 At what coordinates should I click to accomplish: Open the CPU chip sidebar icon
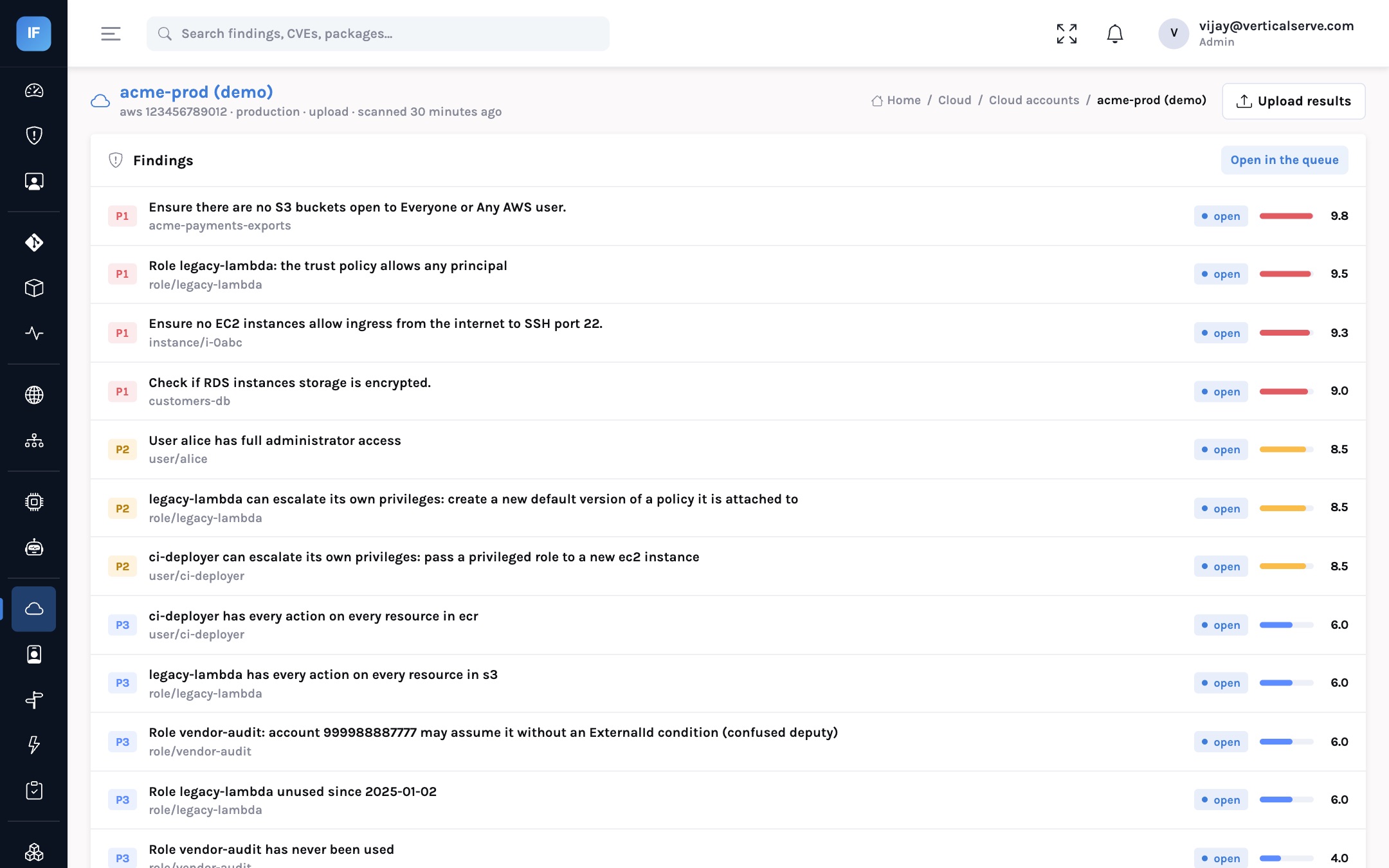click(x=34, y=502)
